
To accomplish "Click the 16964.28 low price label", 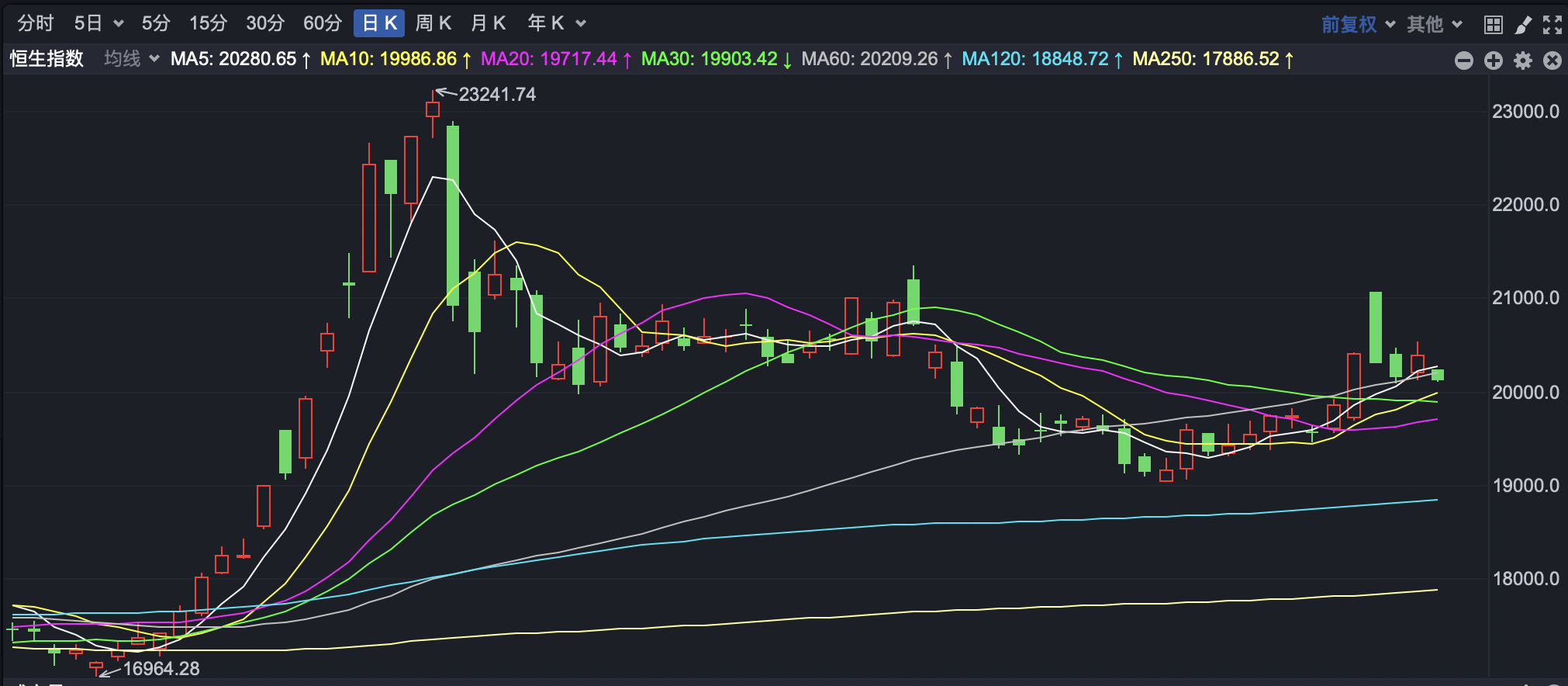I will [161, 668].
